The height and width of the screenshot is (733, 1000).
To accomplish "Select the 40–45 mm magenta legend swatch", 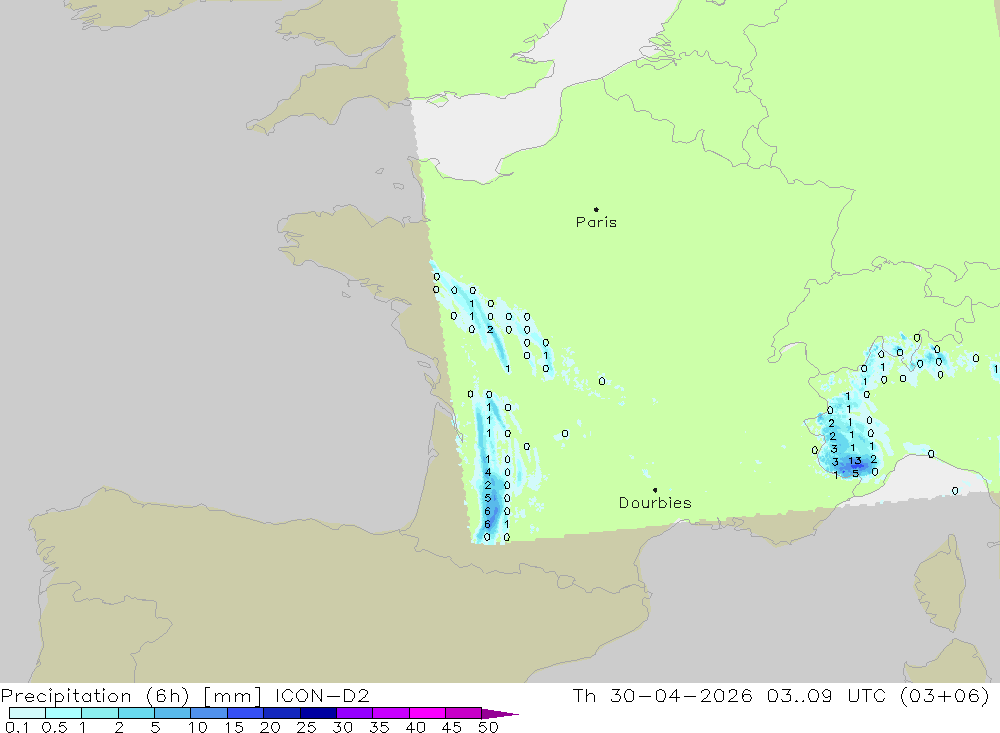I will click(427, 713).
